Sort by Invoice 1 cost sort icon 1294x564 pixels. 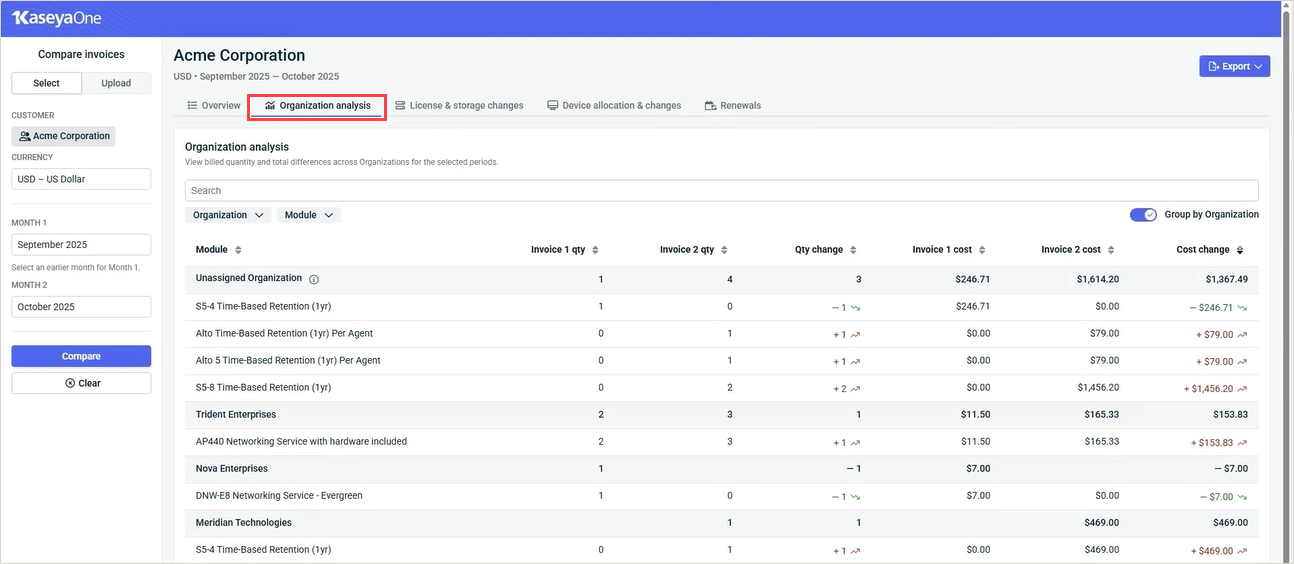click(982, 250)
